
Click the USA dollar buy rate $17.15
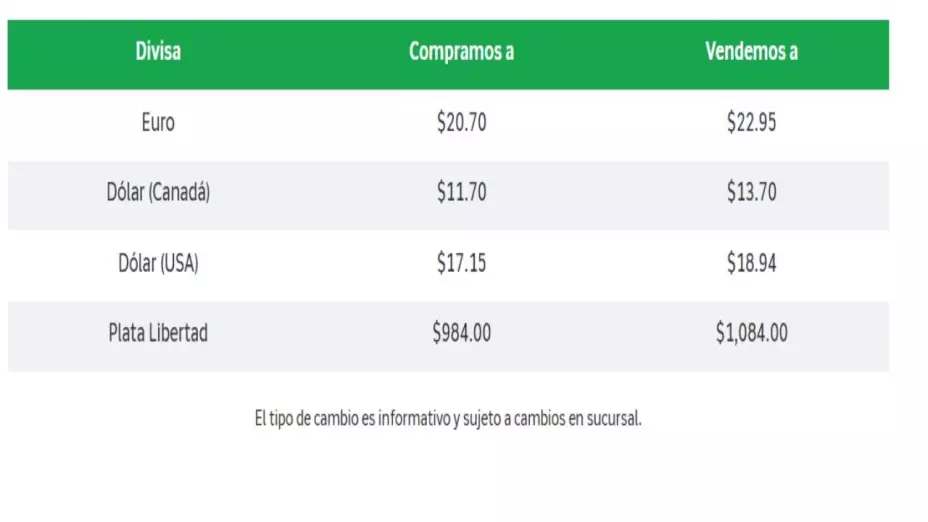click(461, 264)
